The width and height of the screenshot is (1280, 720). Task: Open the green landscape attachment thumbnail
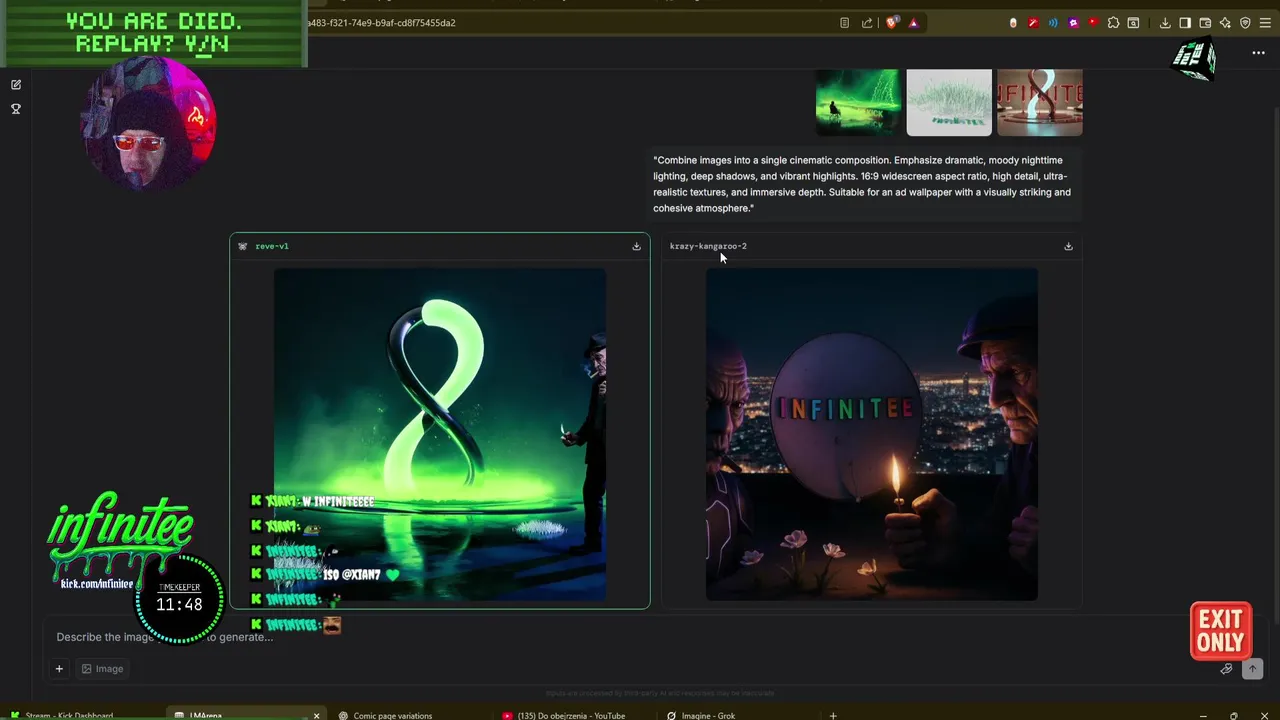click(858, 102)
